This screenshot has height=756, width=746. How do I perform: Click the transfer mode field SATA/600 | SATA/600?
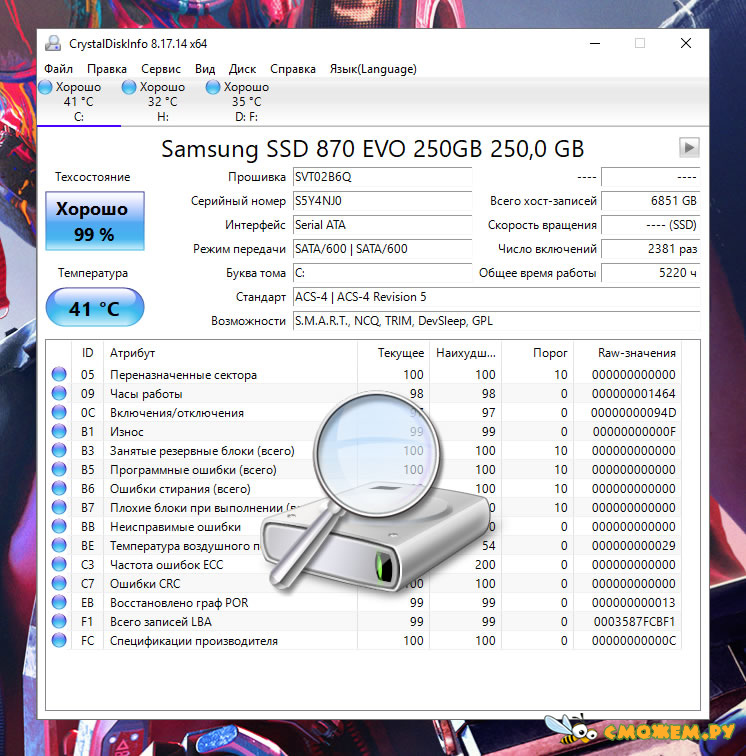[382, 249]
